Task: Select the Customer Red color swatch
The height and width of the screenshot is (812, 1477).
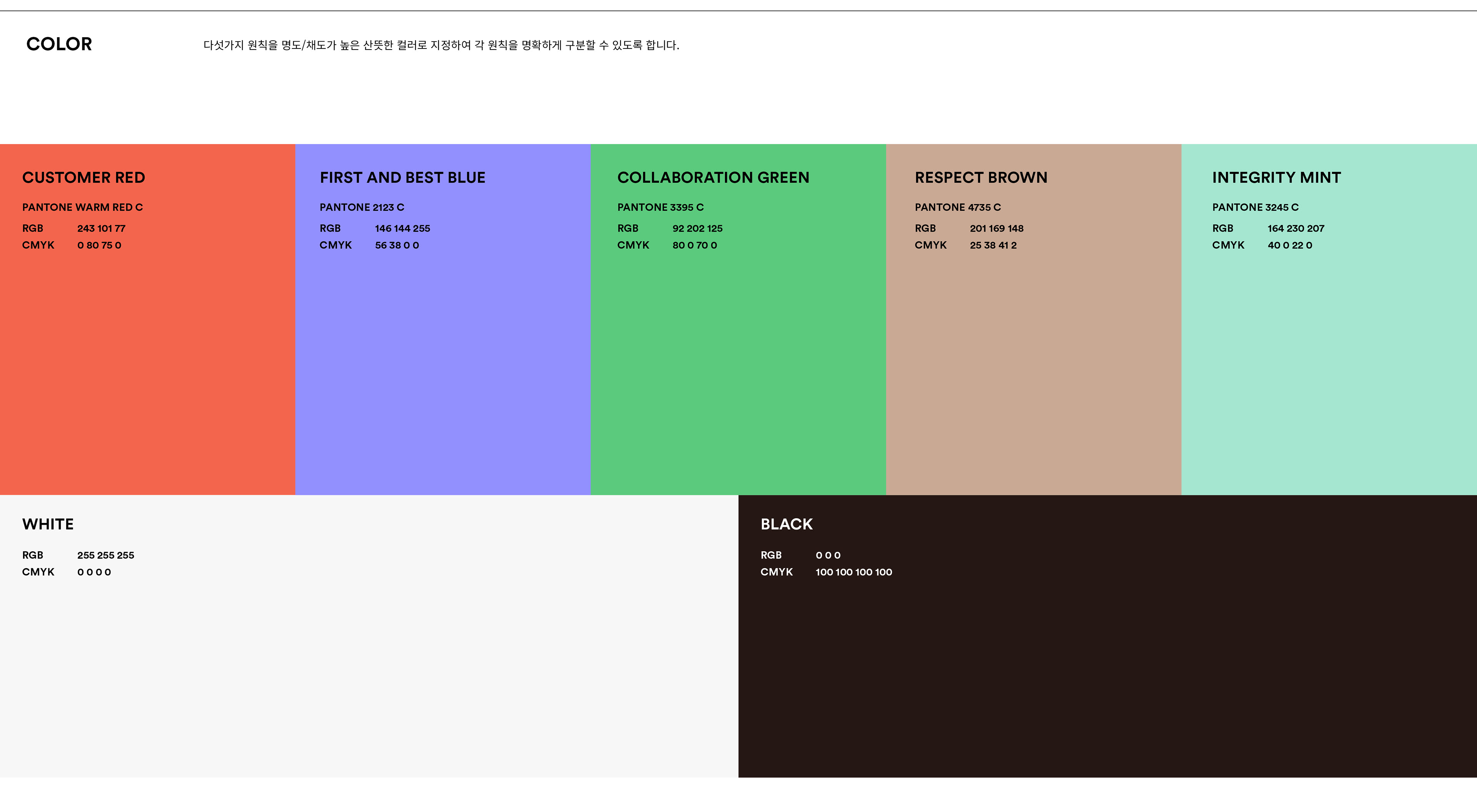Action: (x=147, y=319)
